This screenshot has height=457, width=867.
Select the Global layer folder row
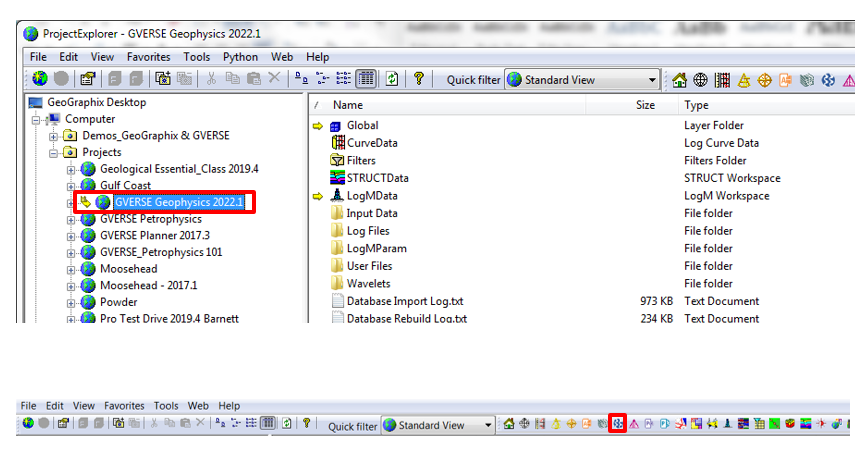point(362,125)
